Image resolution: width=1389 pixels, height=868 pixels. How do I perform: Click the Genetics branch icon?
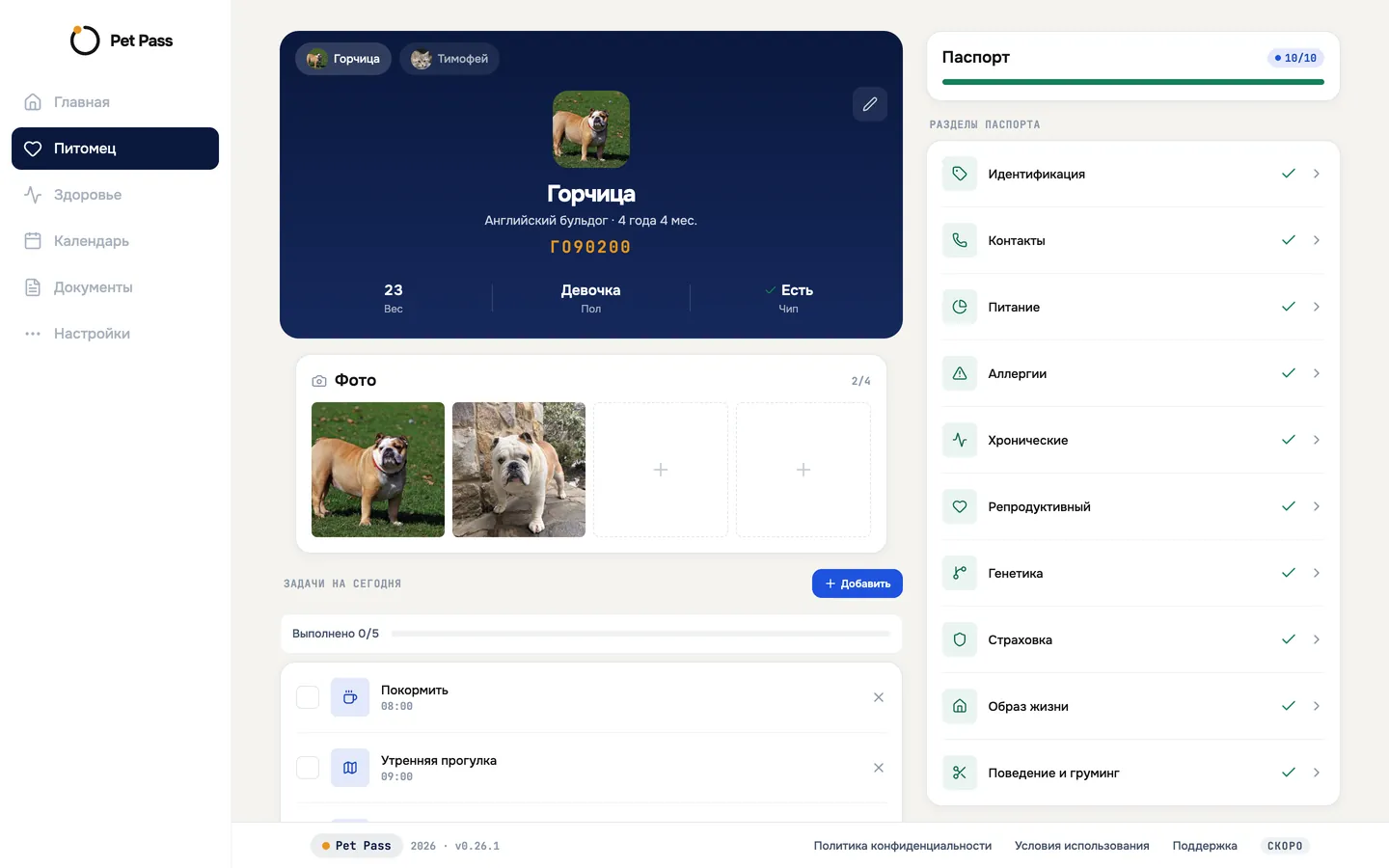tap(960, 573)
